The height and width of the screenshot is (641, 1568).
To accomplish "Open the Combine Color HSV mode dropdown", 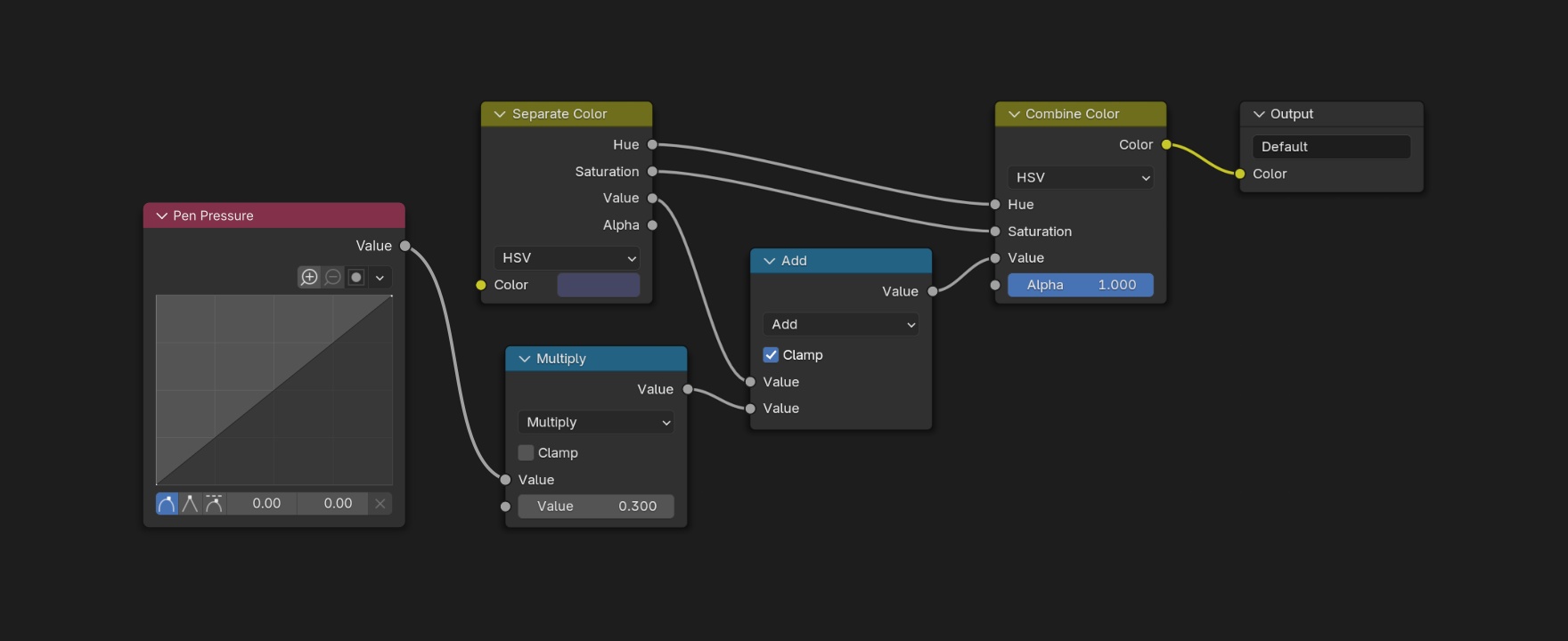I will click(1081, 178).
